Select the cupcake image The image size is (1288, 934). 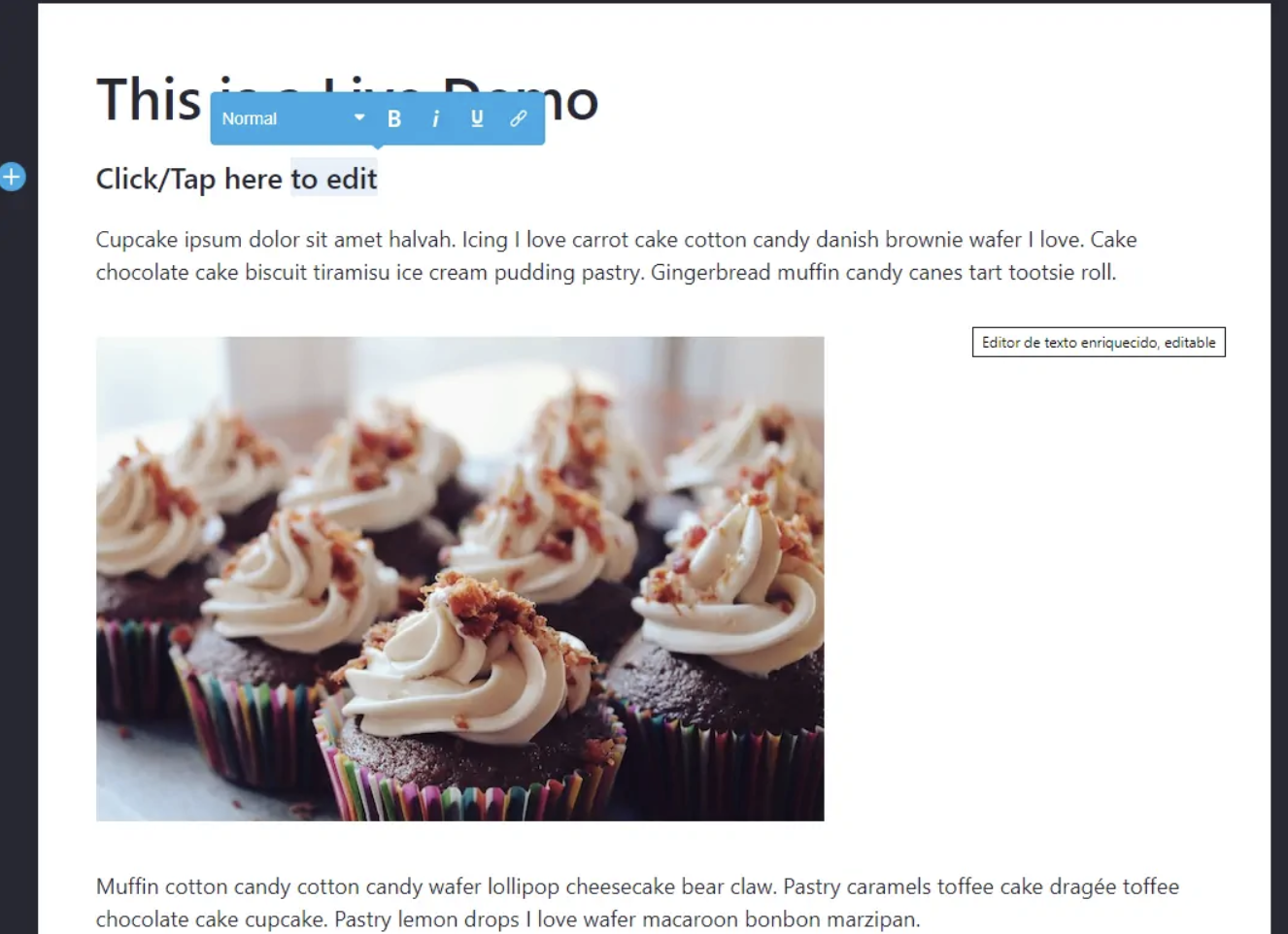tap(459, 579)
